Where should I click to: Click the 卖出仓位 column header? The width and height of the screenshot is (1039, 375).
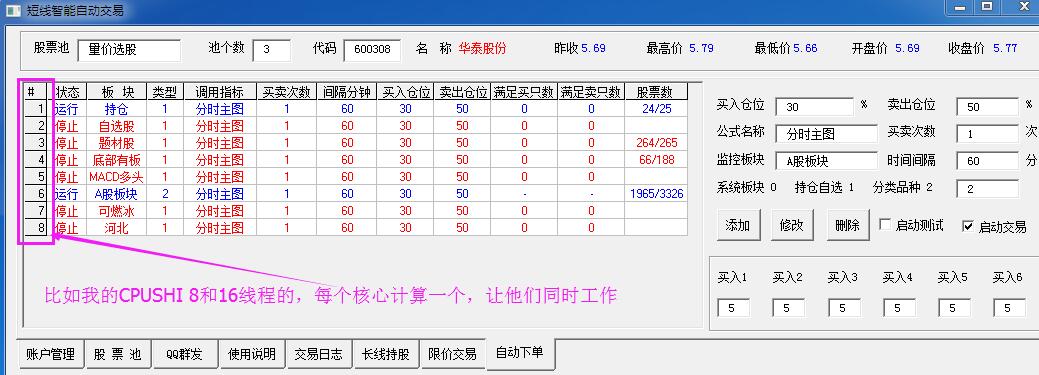(x=463, y=92)
